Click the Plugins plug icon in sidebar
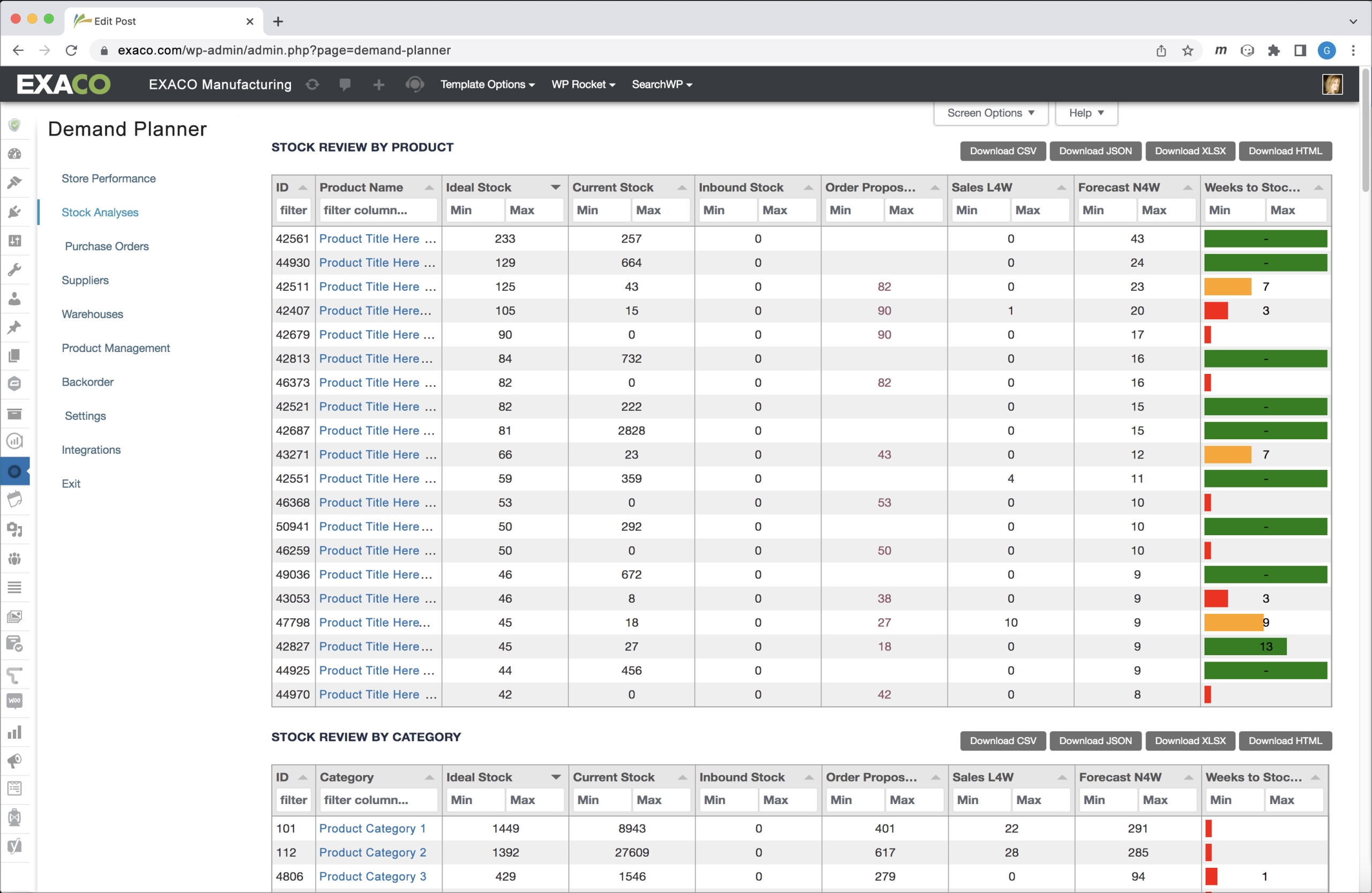 (14, 212)
